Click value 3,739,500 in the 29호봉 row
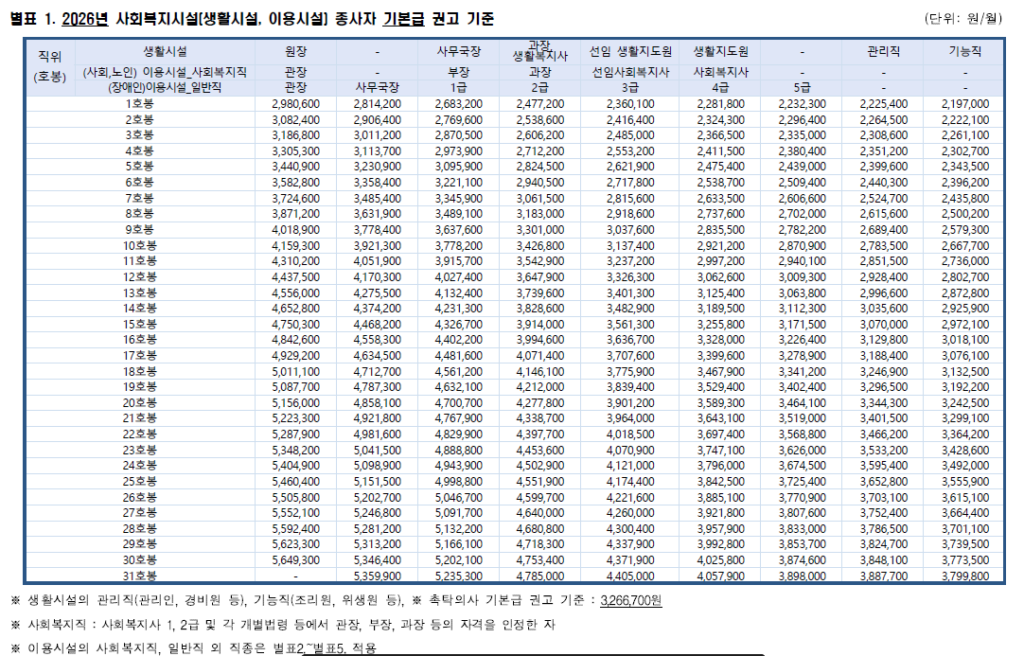This screenshot has height=656, width=1024. [965, 544]
